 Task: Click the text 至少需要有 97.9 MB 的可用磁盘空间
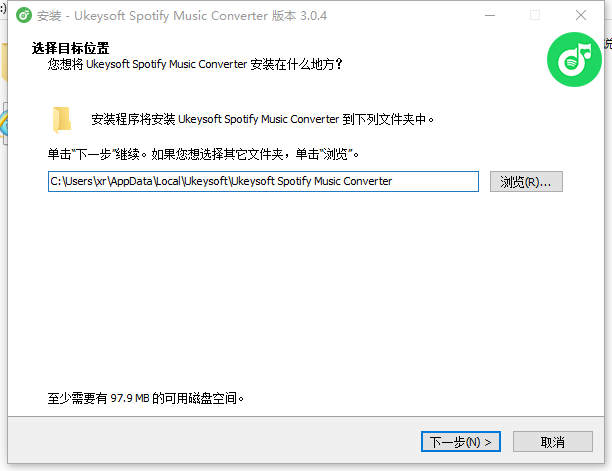click(146, 398)
